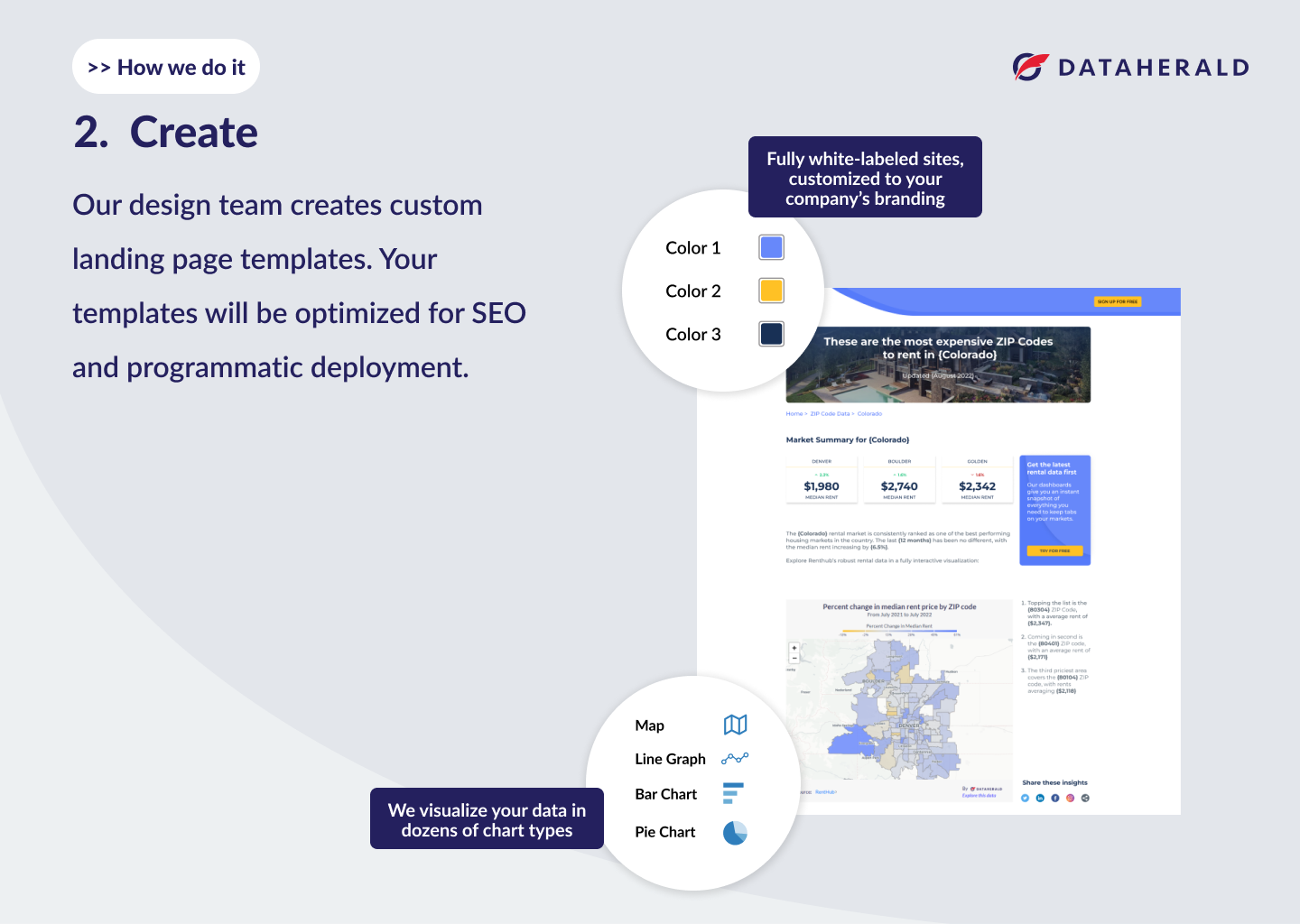Open the Colorado breadcrumb link
Image resolution: width=1300 pixels, height=924 pixels.
[x=869, y=414]
